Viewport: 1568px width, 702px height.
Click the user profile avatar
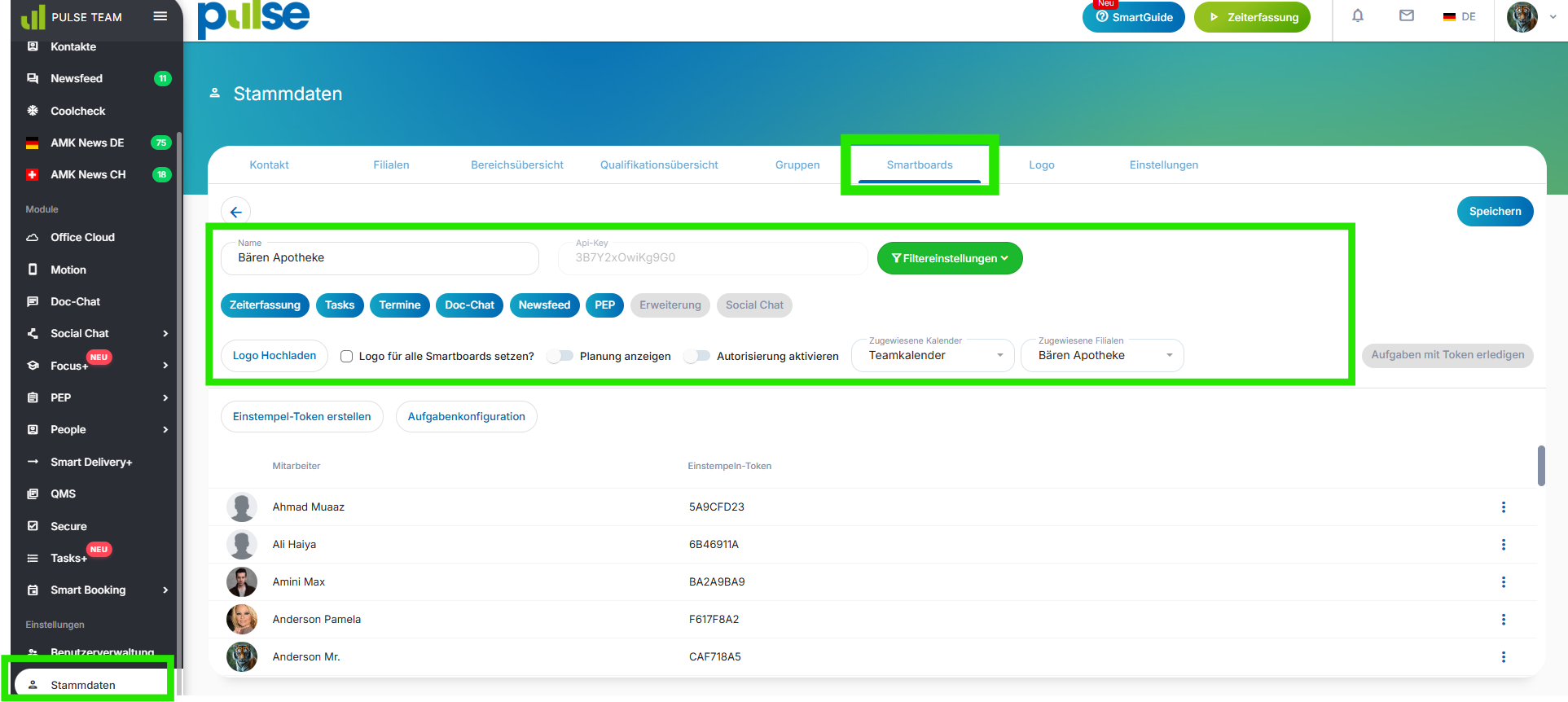pyautogui.click(x=1522, y=16)
